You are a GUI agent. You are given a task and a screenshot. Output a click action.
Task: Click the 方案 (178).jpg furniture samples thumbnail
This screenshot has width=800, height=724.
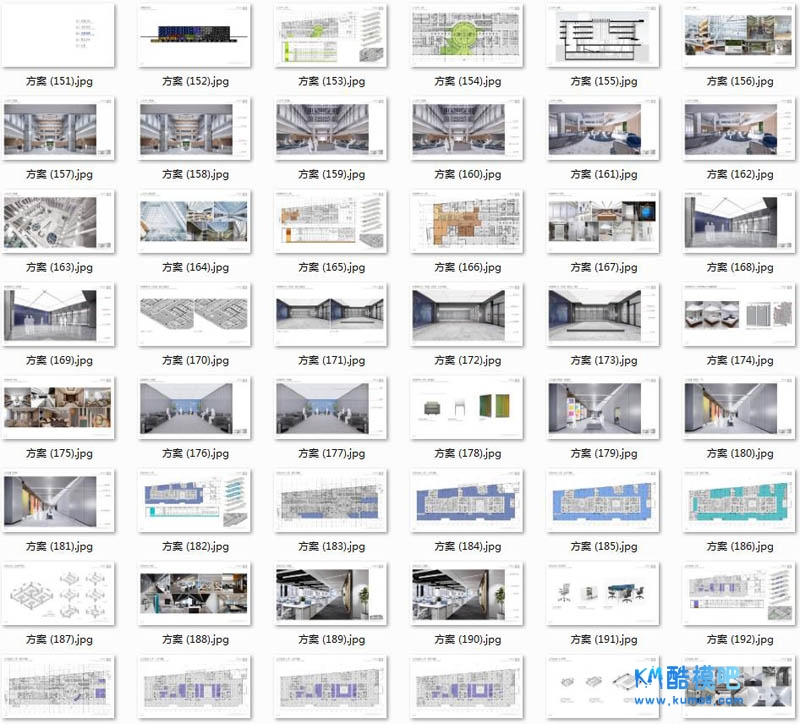coord(468,407)
